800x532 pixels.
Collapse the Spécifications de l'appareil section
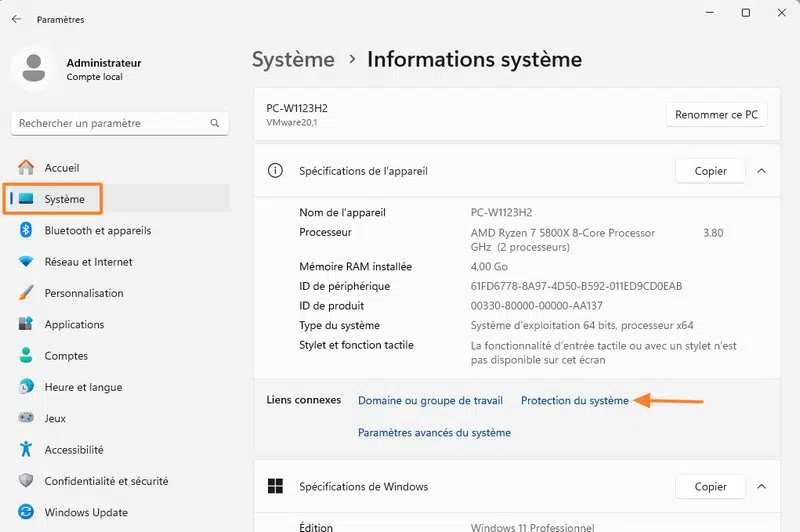click(x=762, y=171)
